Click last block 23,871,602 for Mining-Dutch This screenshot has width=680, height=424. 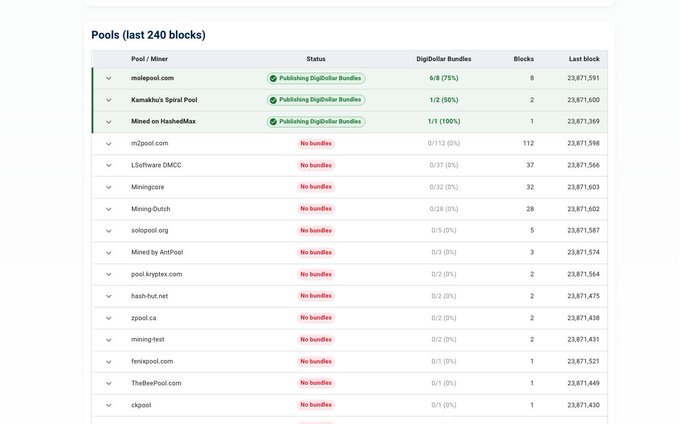[x=583, y=209]
